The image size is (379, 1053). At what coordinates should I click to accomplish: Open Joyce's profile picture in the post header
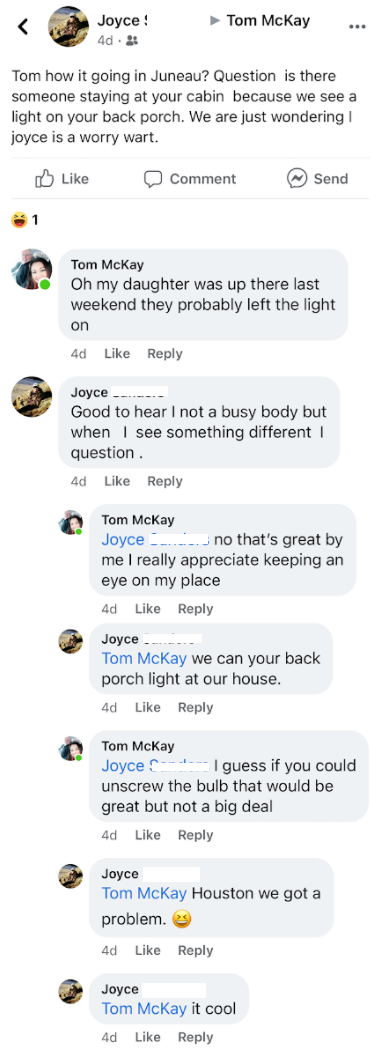click(68, 26)
